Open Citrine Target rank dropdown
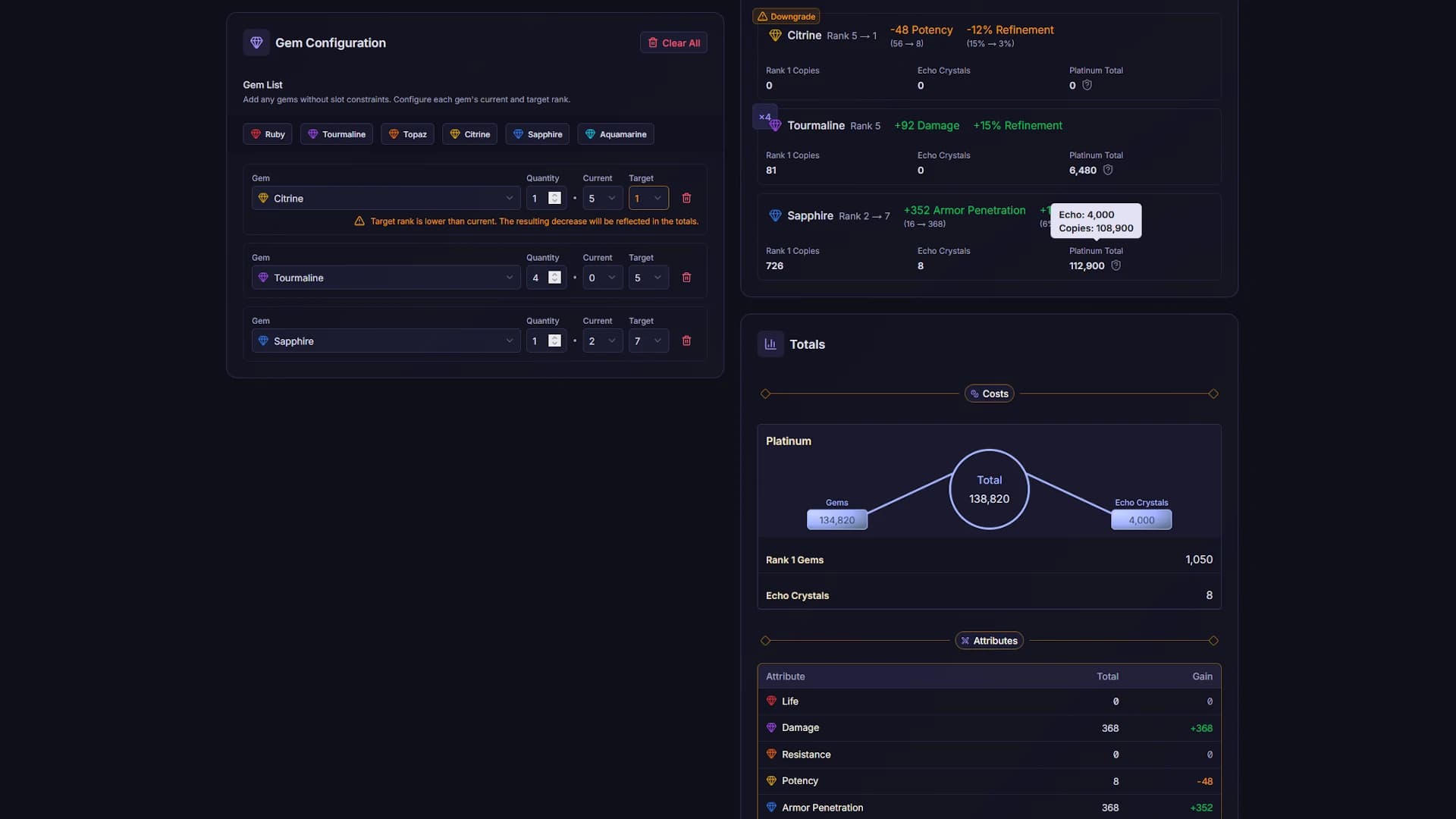The width and height of the screenshot is (1456, 819). [648, 198]
